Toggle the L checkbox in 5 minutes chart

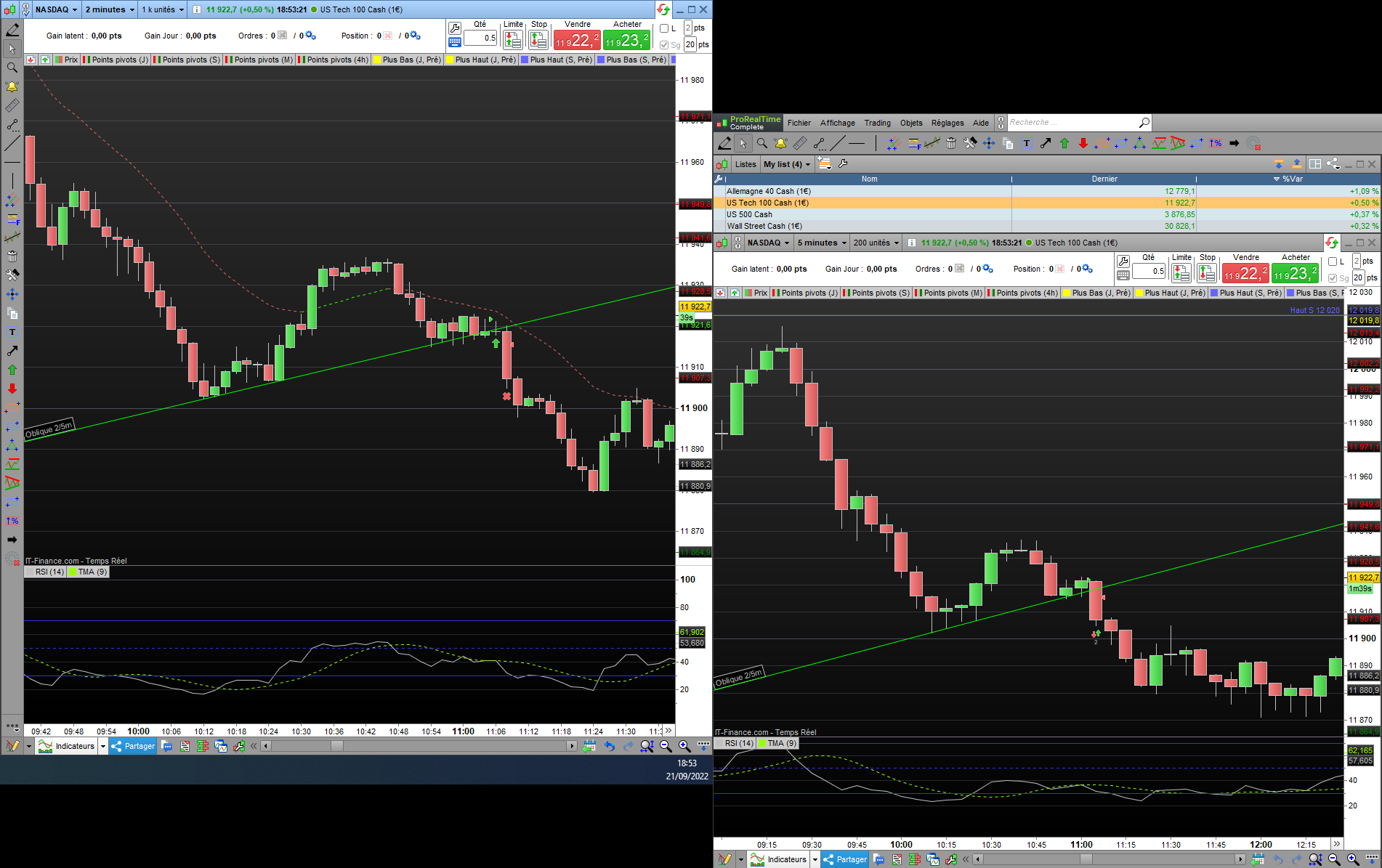click(1333, 261)
